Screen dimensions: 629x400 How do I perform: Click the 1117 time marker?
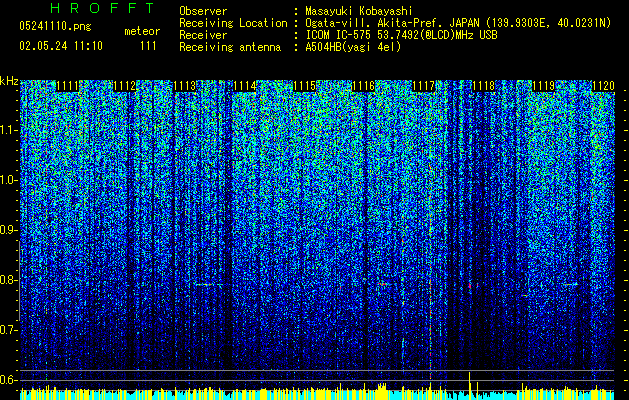point(424,86)
